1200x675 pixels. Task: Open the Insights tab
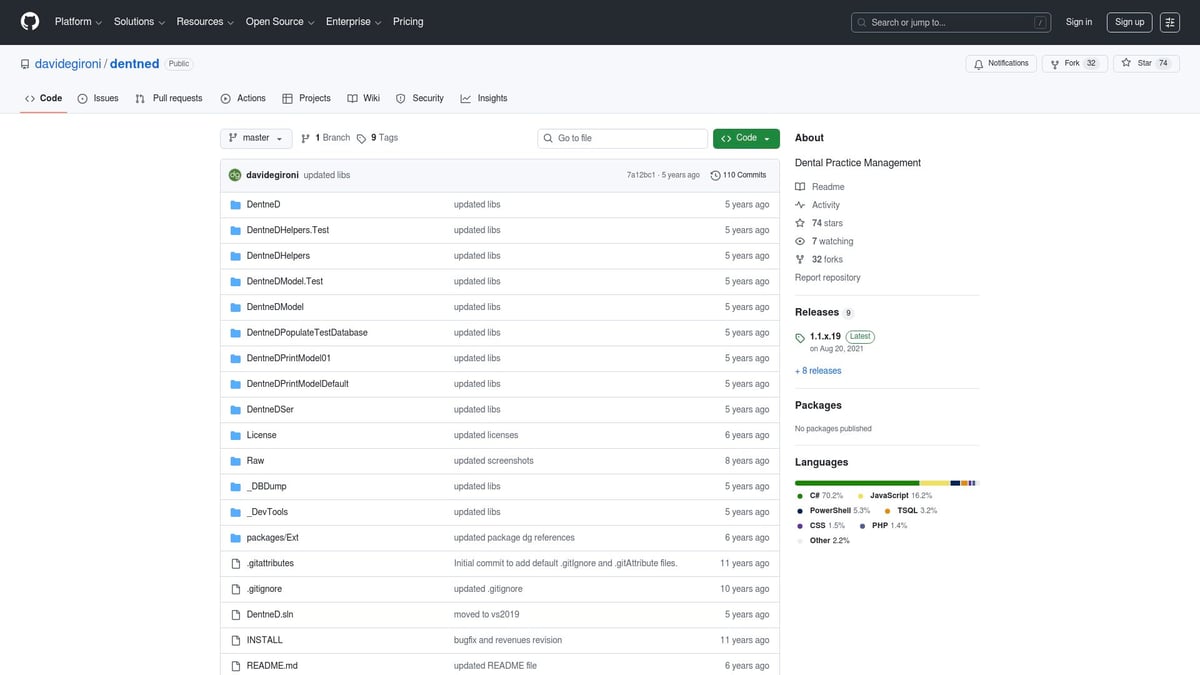tap(484, 98)
